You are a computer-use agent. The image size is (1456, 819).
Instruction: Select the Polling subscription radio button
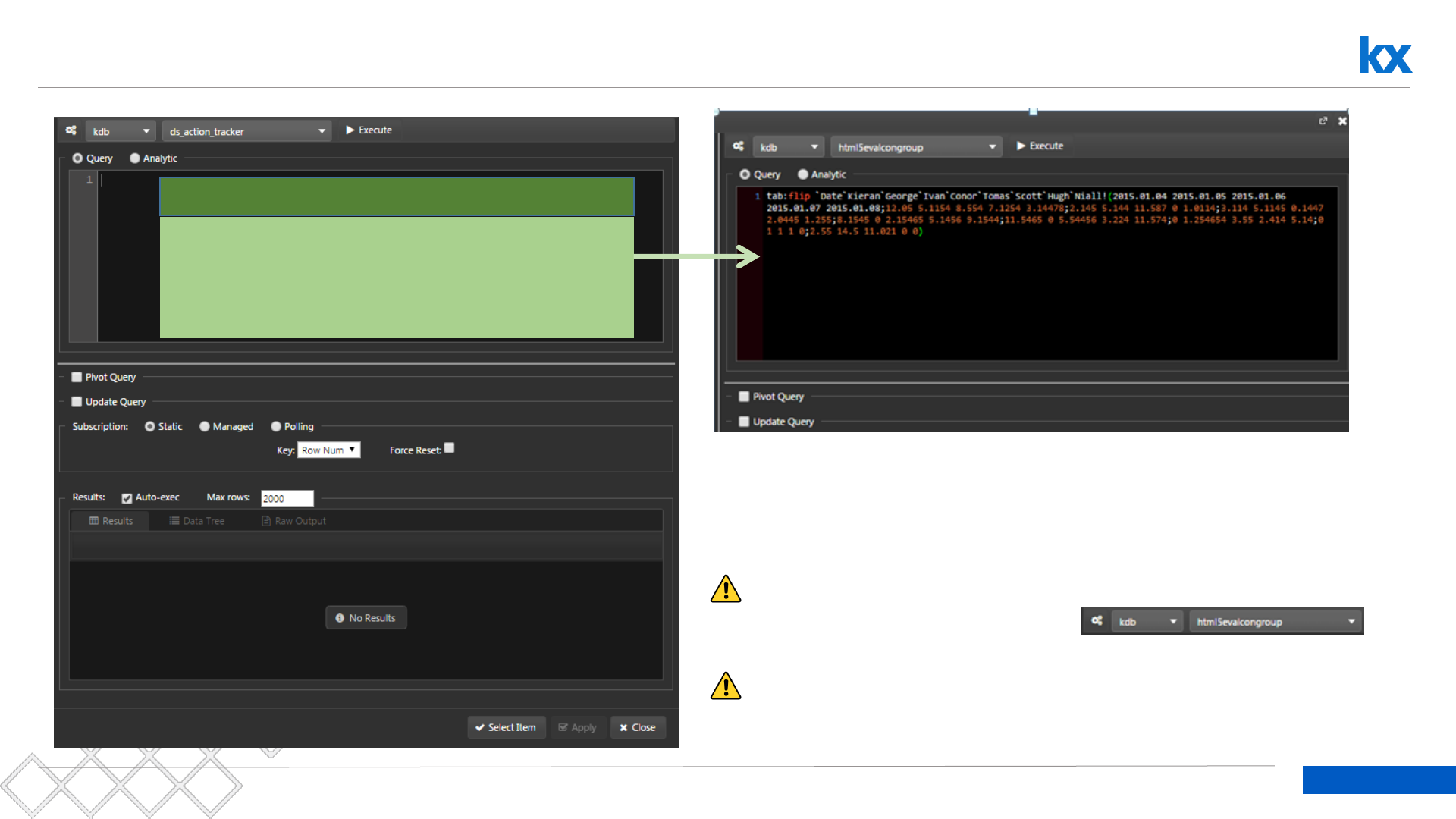click(276, 427)
